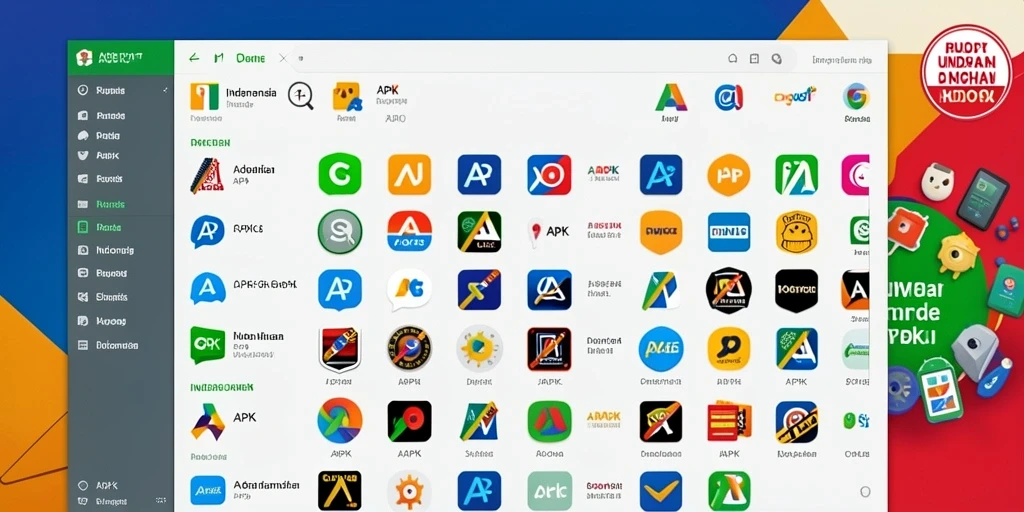Open the red-yellow stacked boxes icon
This screenshot has width=1024, height=512.
(x=728, y=421)
